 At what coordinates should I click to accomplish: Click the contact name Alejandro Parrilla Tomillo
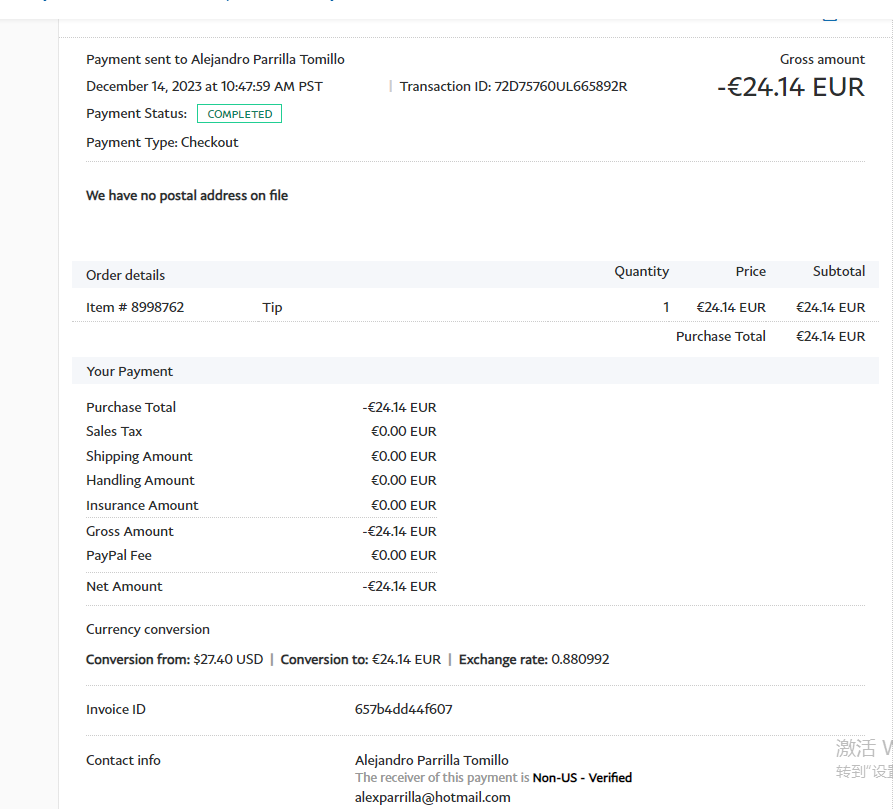[431, 760]
